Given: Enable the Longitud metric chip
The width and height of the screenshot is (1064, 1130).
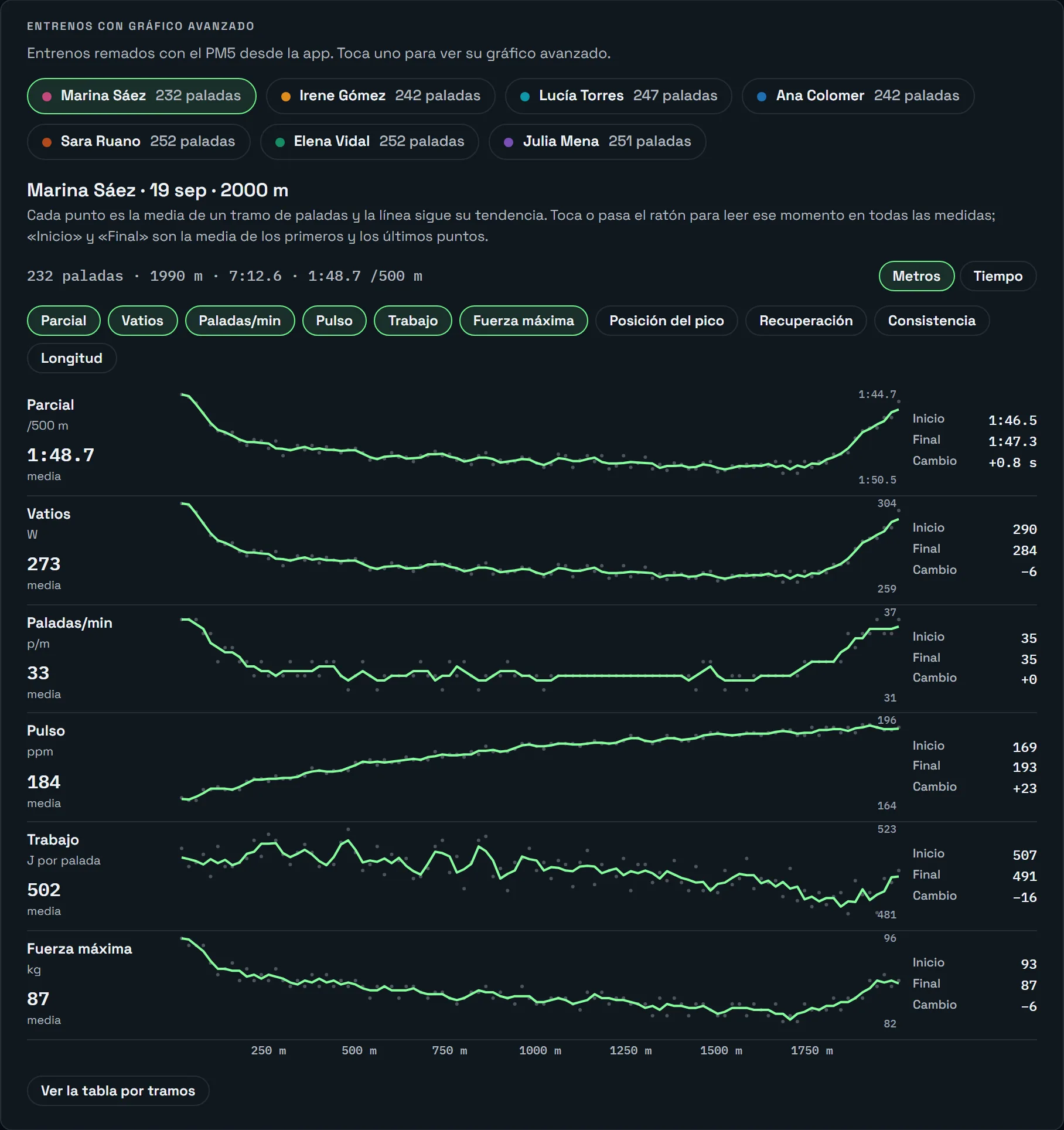Looking at the screenshot, I should (71, 358).
